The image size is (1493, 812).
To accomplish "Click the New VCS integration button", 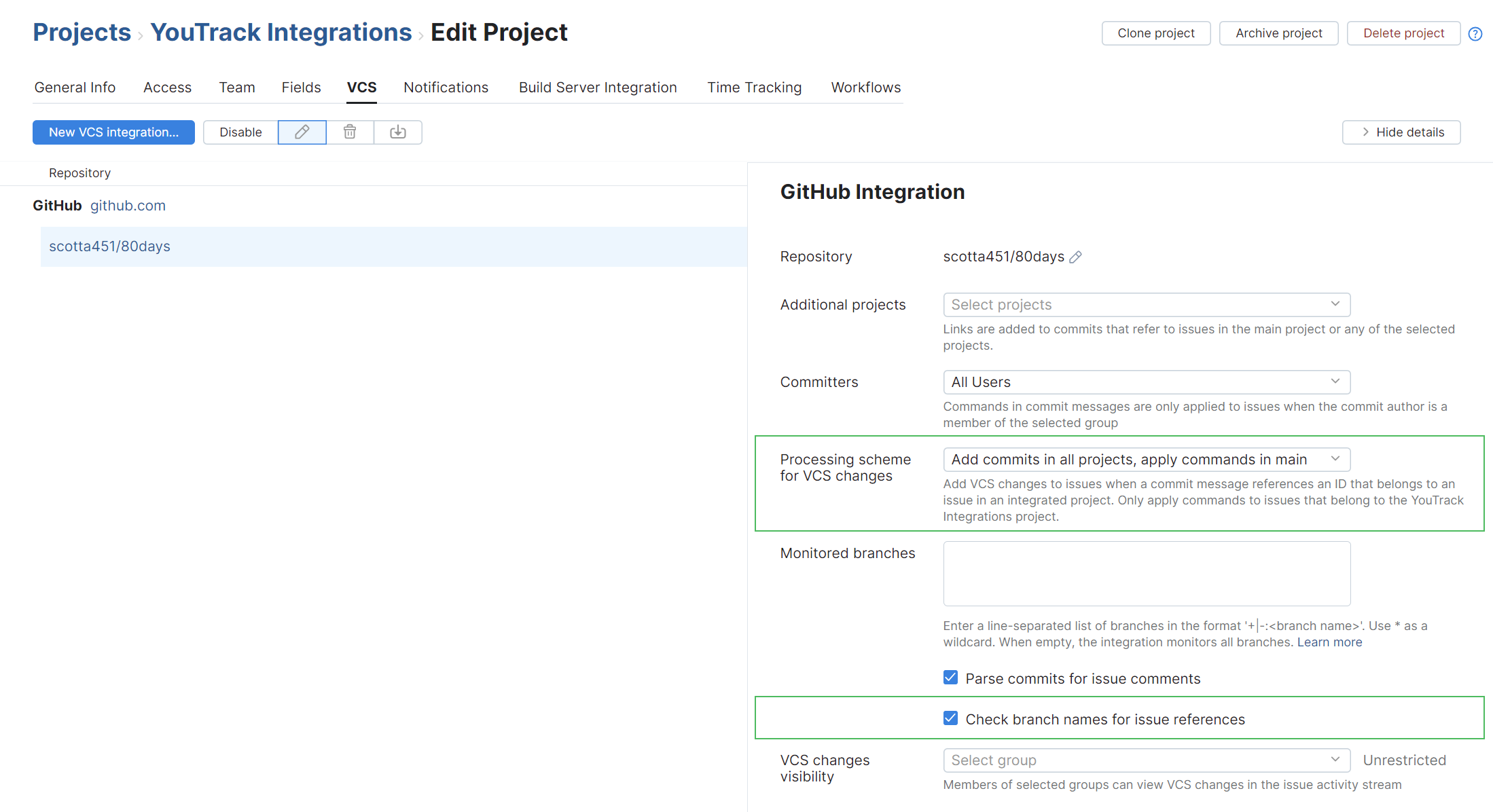I will (x=113, y=132).
